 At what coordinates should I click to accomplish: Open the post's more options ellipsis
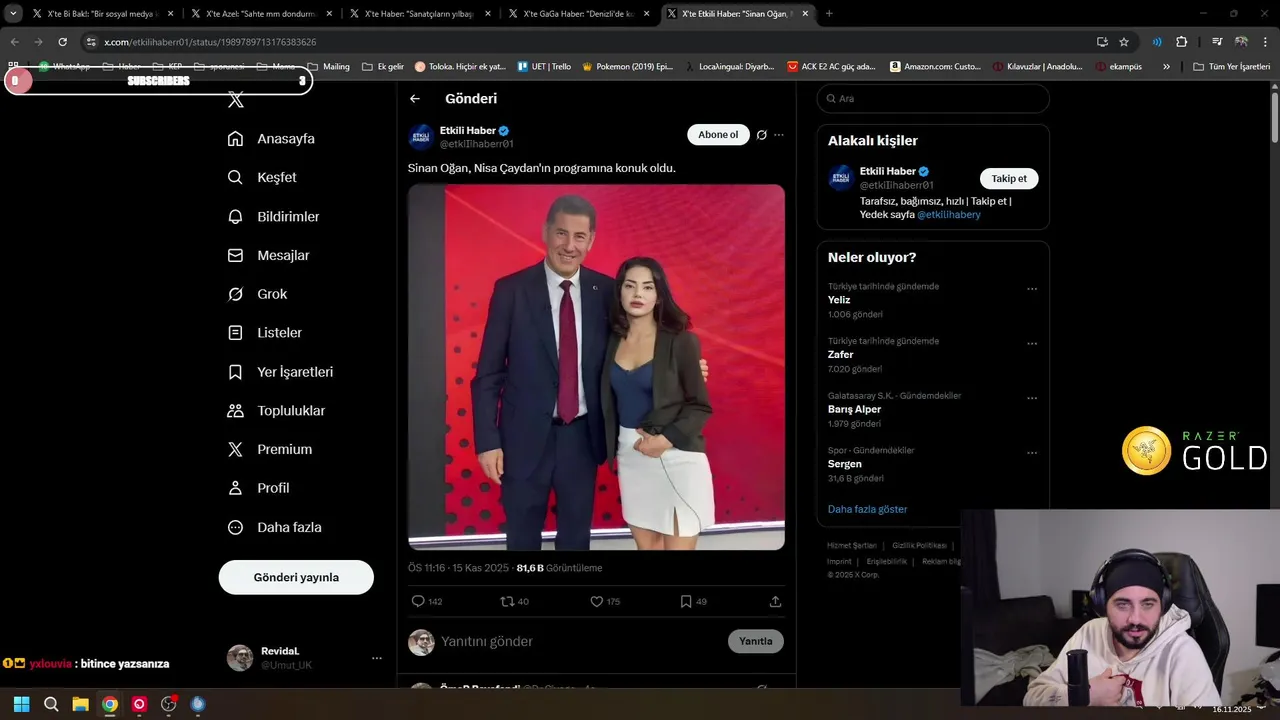point(779,135)
